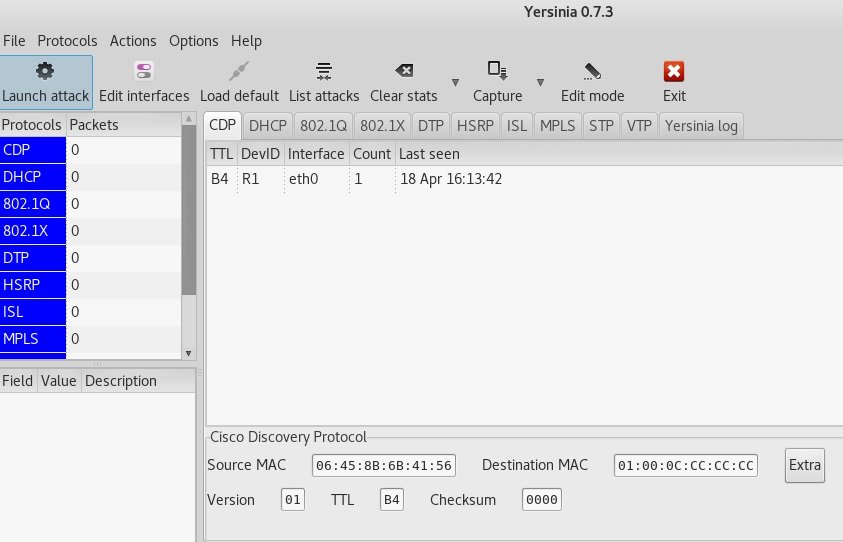Click the Field column header

[x=18, y=381]
